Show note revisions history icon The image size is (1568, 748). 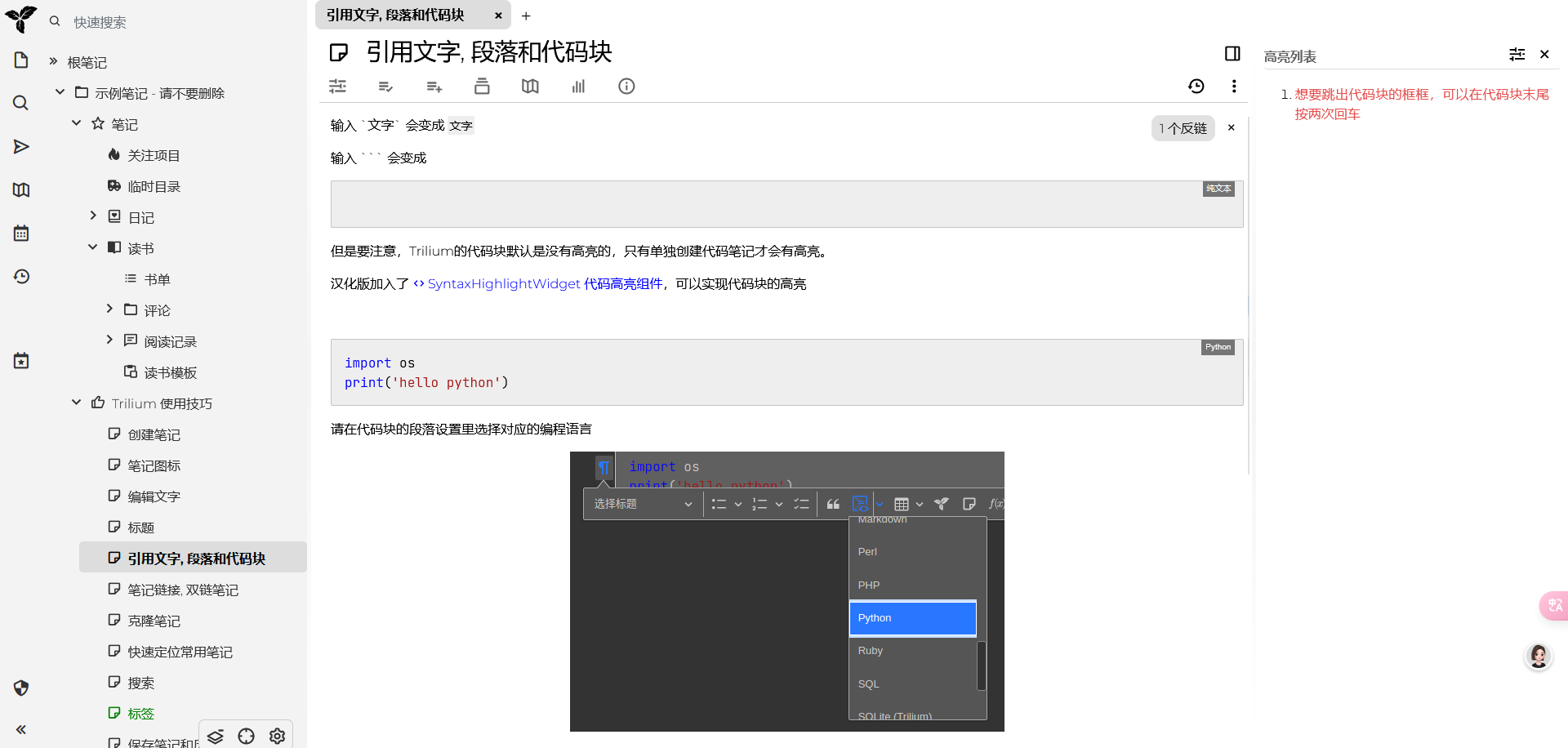pos(1196,86)
